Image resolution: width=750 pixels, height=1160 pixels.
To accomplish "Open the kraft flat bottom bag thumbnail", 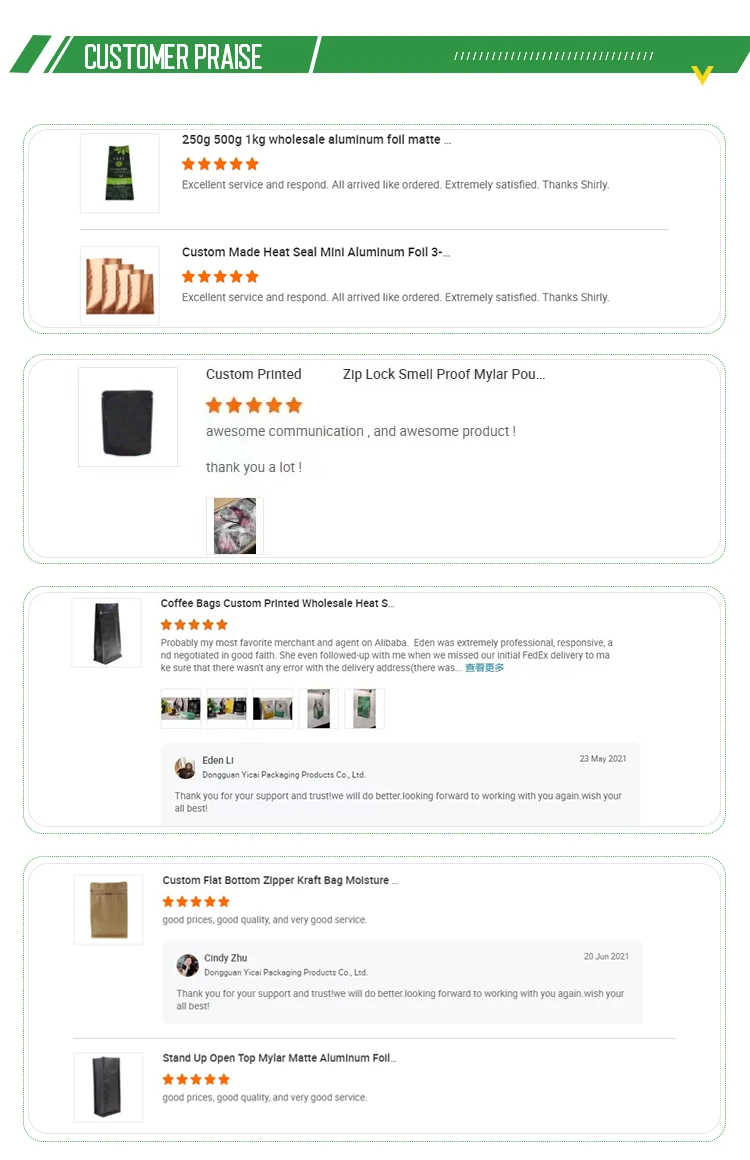I will (x=108, y=909).
